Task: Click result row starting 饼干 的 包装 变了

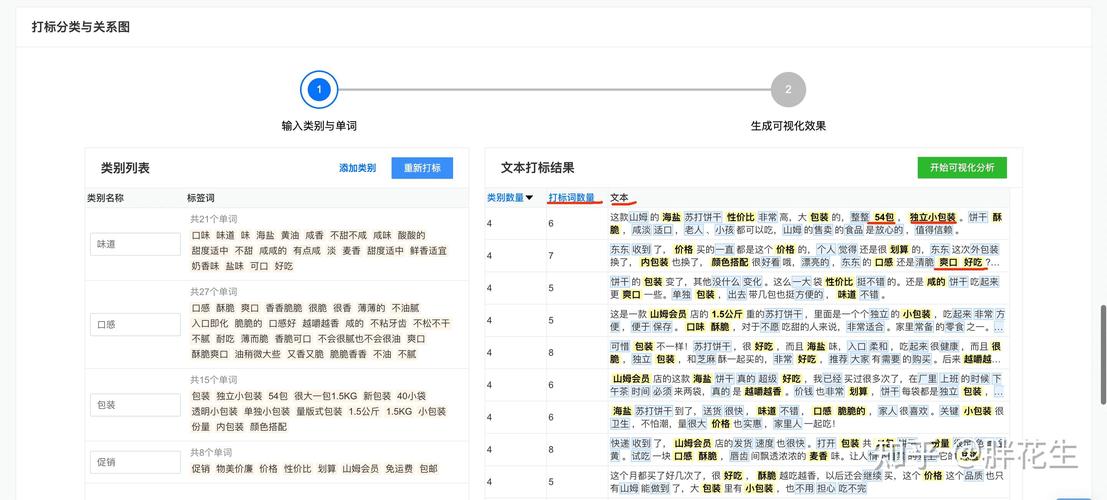Action: [747, 288]
